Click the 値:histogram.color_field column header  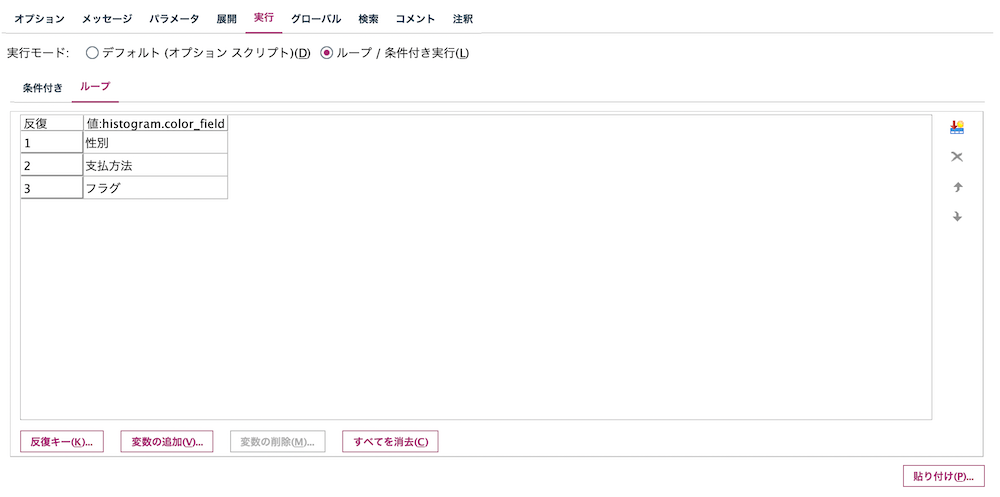pyautogui.click(x=156, y=123)
